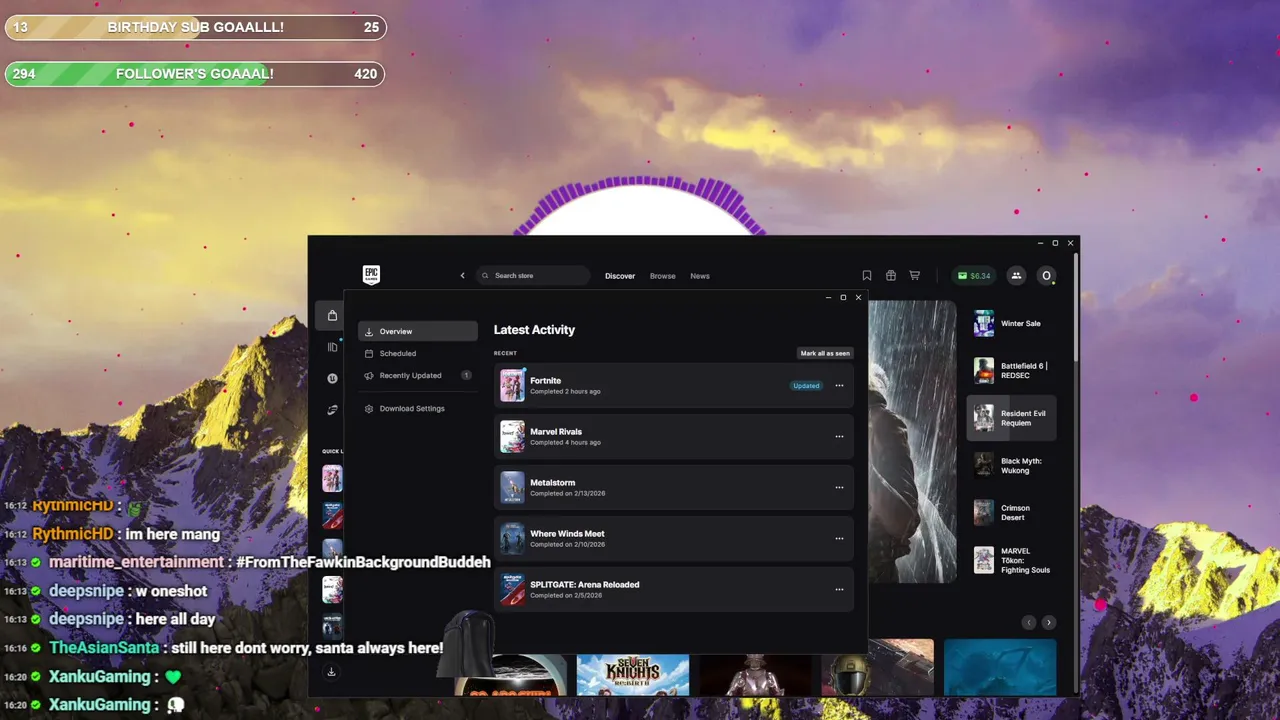Open the Store bag icon in the launcher sidebar
The image size is (1280, 720).
pos(332,316)
